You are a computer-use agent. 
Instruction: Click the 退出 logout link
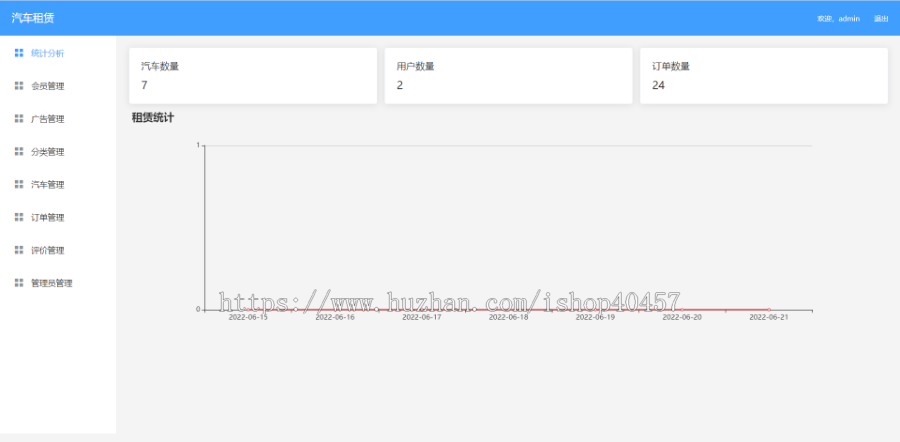click(881, 18)
